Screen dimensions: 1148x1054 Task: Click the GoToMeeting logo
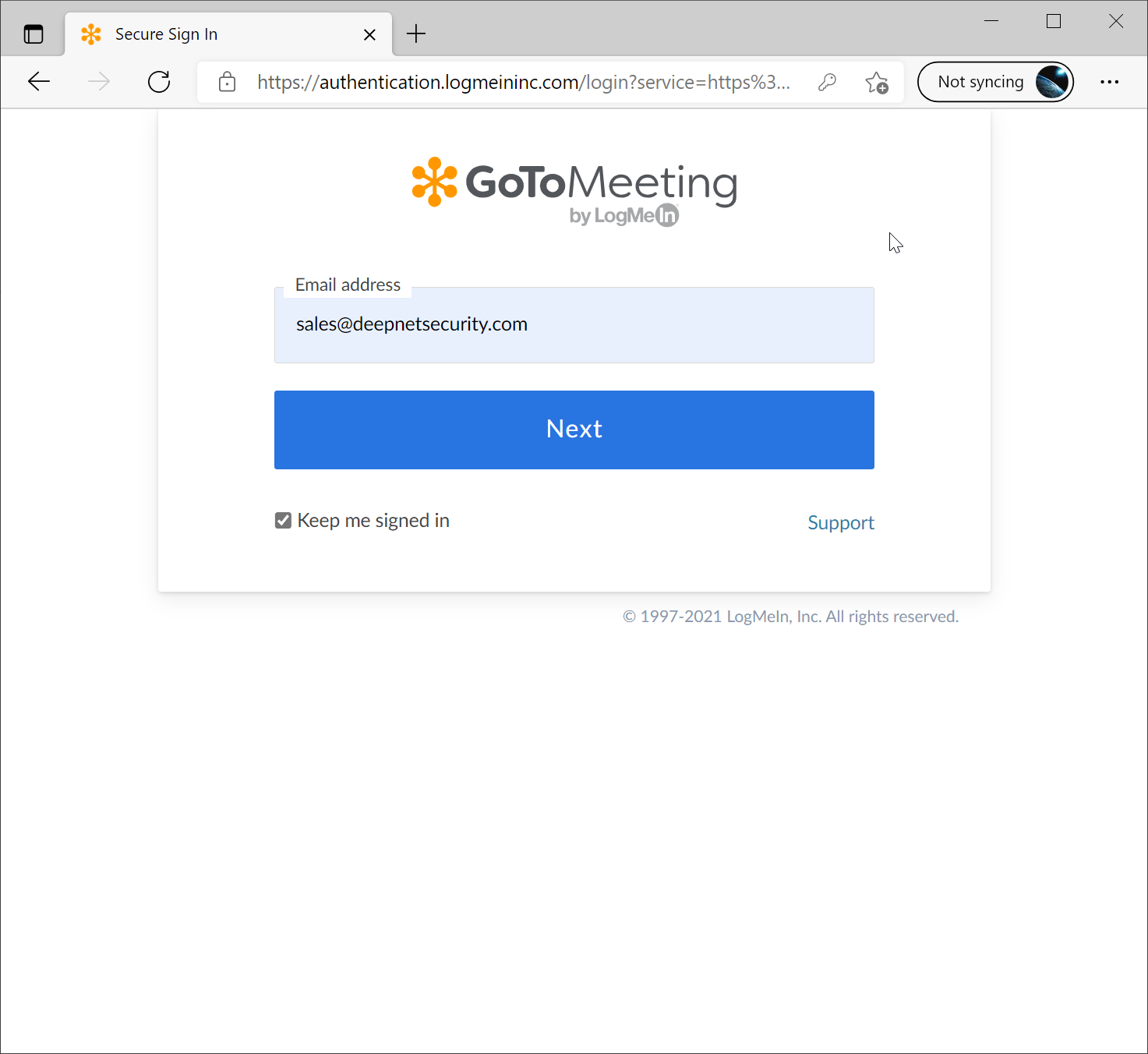574,190
